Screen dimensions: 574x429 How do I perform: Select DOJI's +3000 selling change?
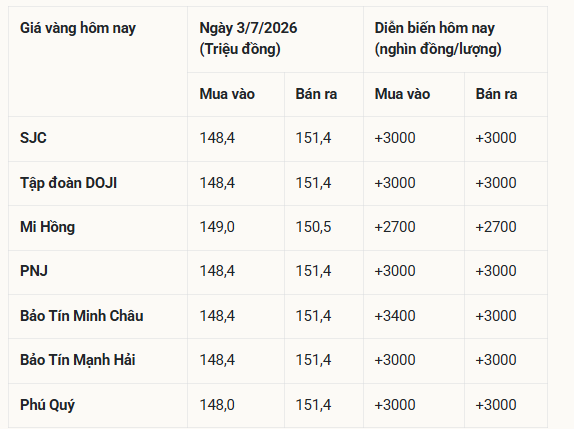496,183
